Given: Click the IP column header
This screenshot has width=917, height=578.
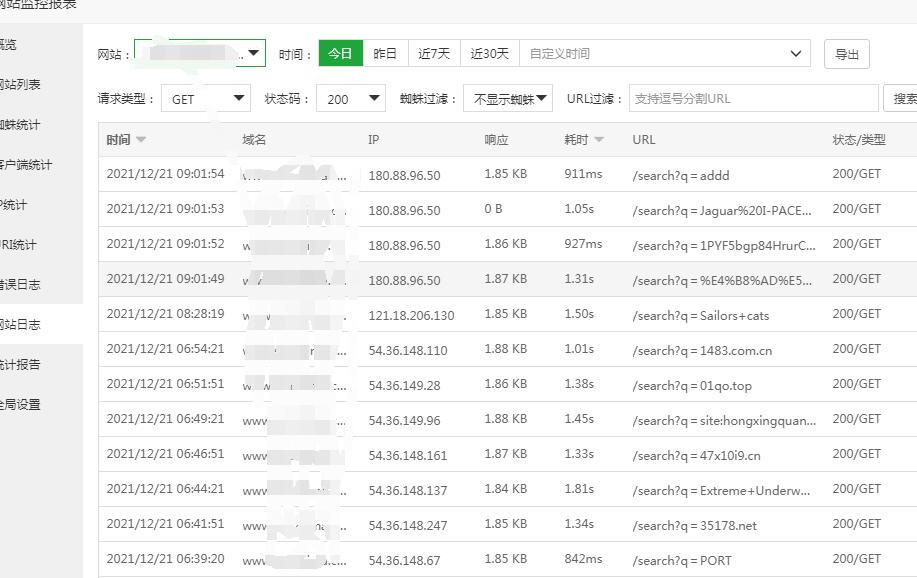Looking at the screenshot, I should point(373,139).
